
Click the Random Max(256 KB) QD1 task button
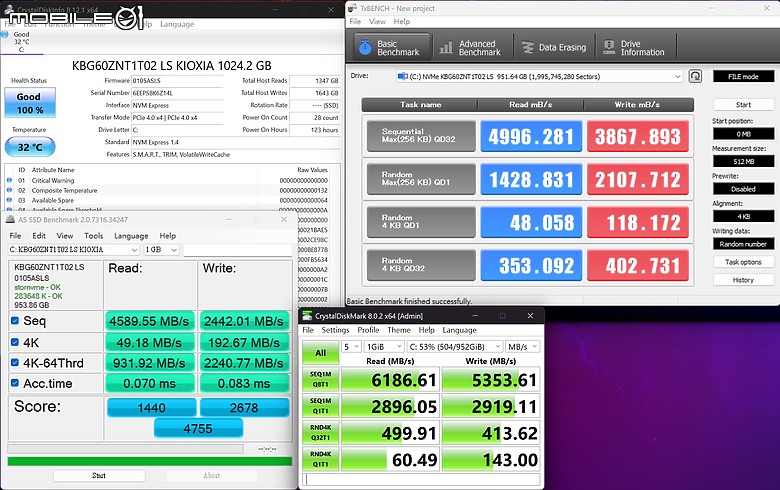point(421,179)
